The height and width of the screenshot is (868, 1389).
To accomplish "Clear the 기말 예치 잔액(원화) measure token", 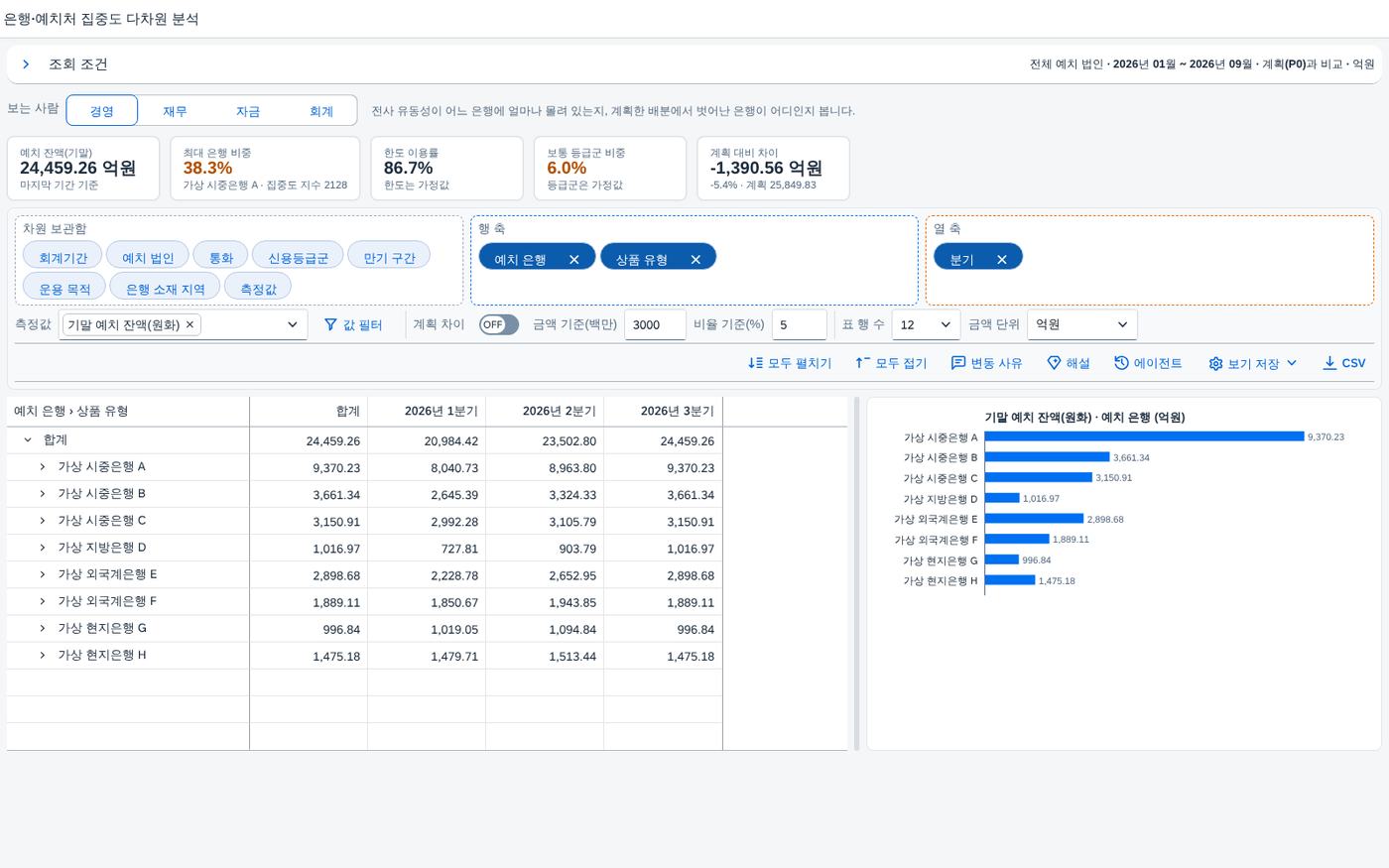I will [189, 324].
